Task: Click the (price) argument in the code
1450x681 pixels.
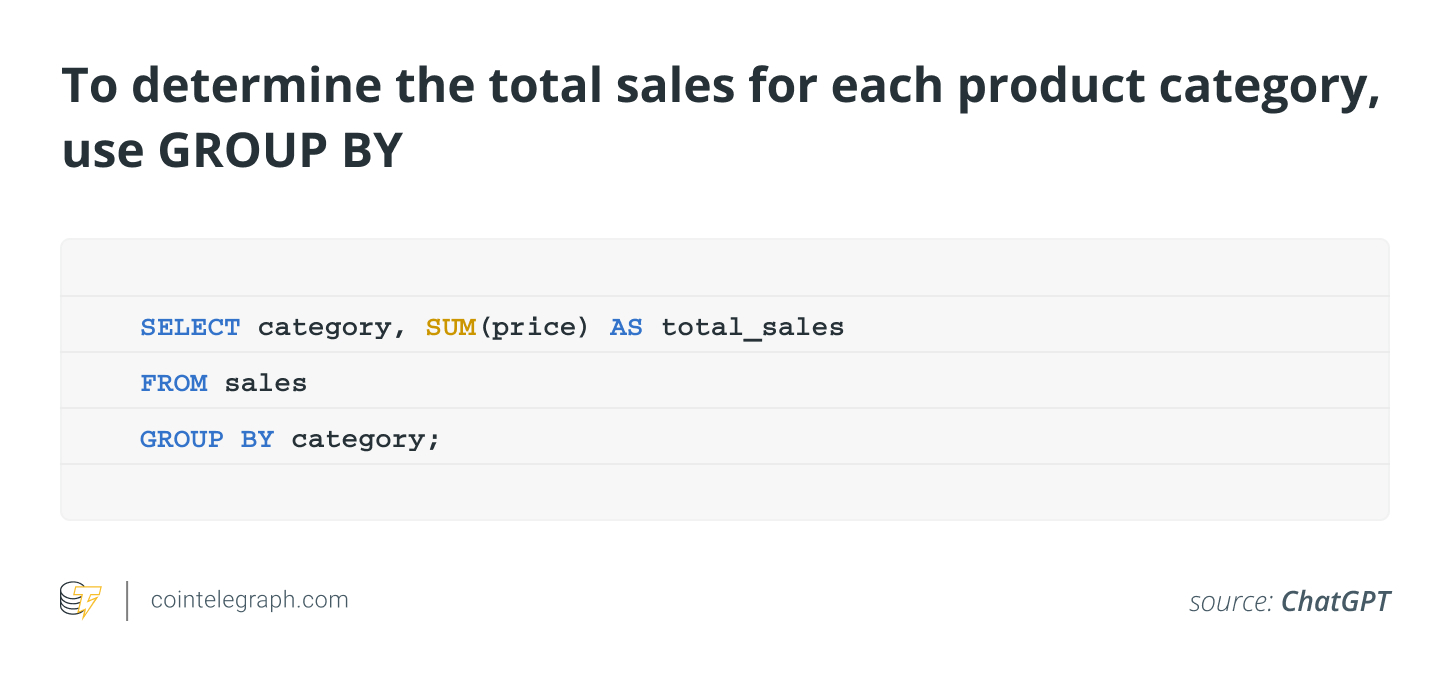Action: [534, 327]
